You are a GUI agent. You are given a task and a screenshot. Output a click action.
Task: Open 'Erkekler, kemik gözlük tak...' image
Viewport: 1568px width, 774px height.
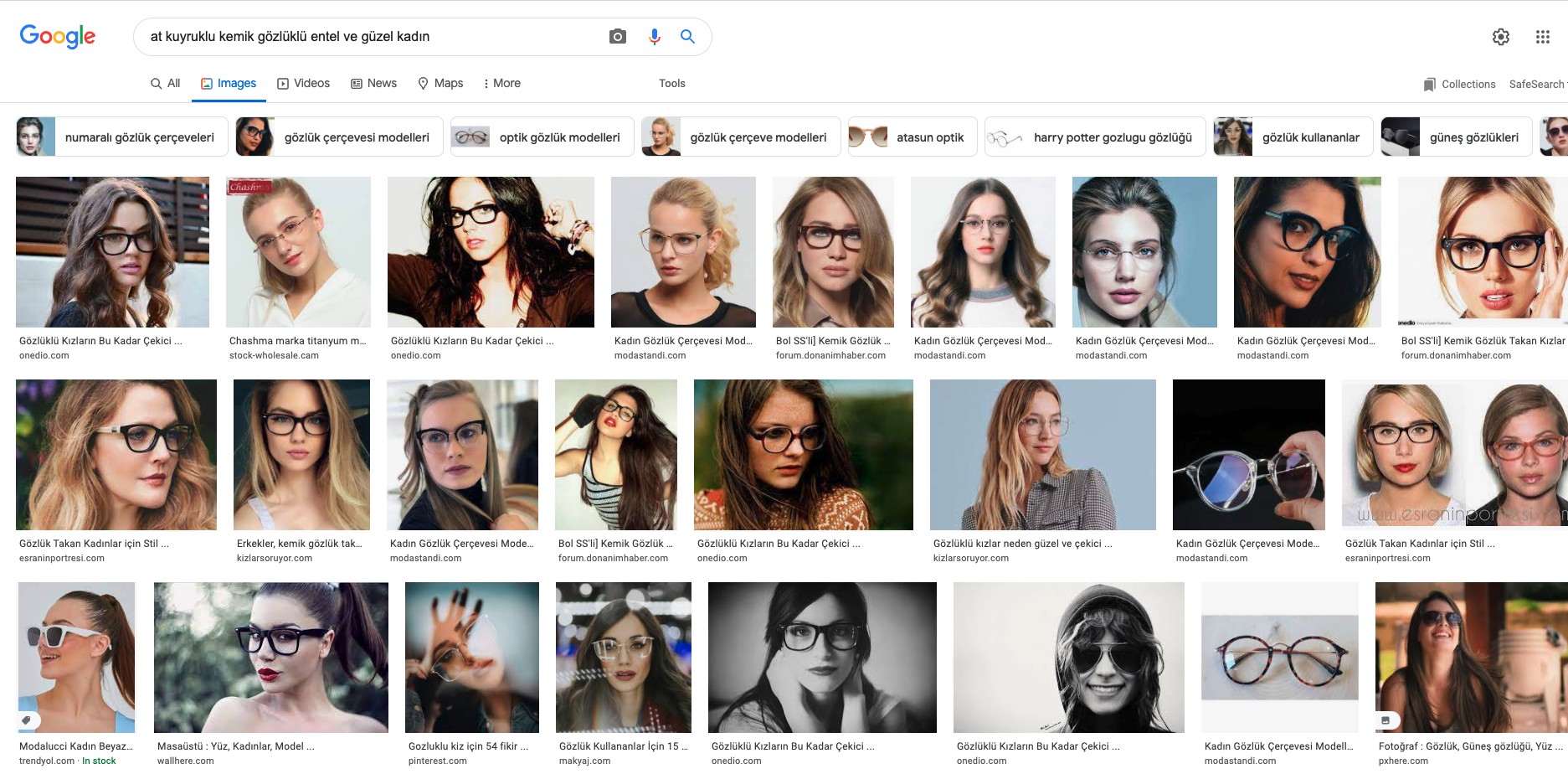(x=301, y=455)
